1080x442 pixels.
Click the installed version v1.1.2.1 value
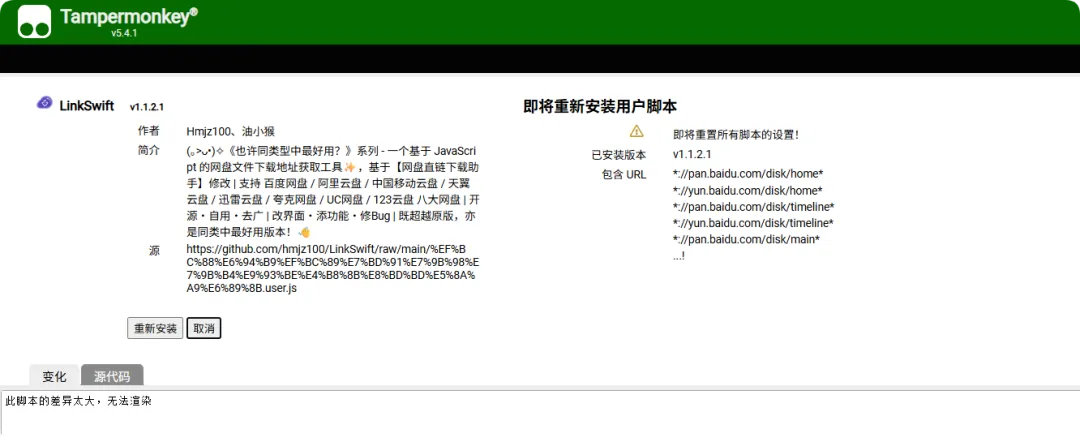click(x=692, y=154)
